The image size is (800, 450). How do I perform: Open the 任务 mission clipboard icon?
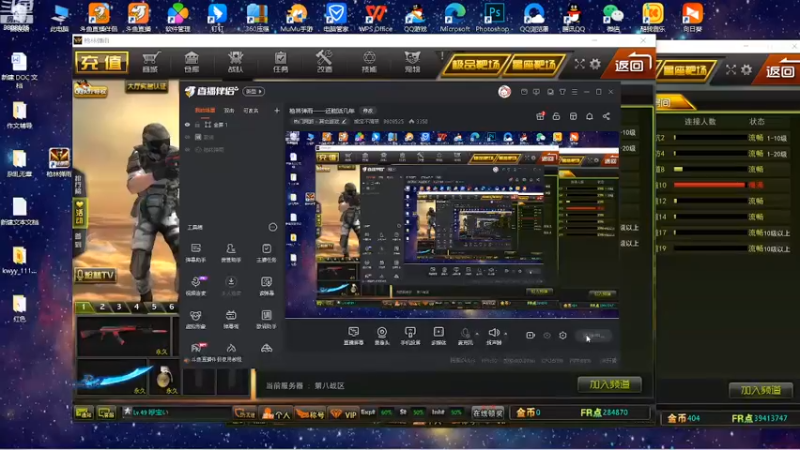point(280,62)
